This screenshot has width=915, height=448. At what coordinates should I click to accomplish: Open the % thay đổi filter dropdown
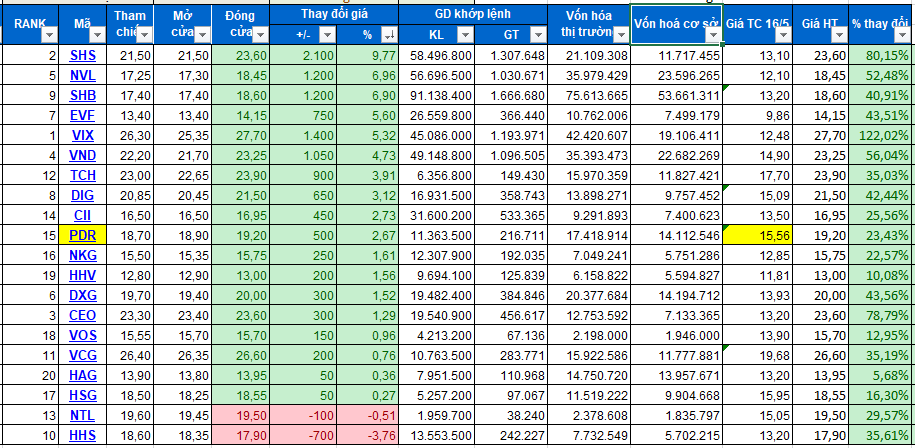coord(903,36)
